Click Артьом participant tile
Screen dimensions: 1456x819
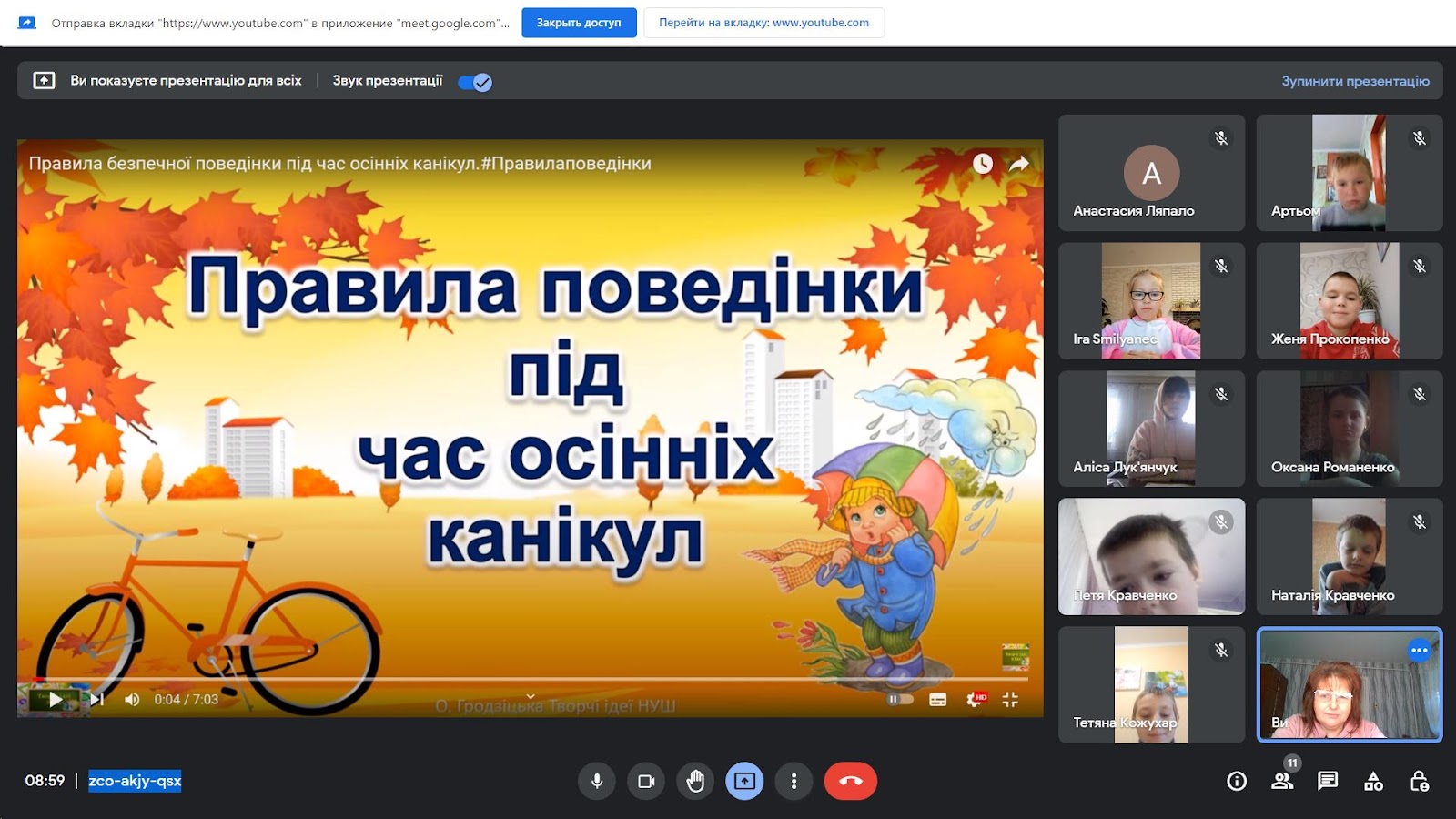pos(1350,173)
